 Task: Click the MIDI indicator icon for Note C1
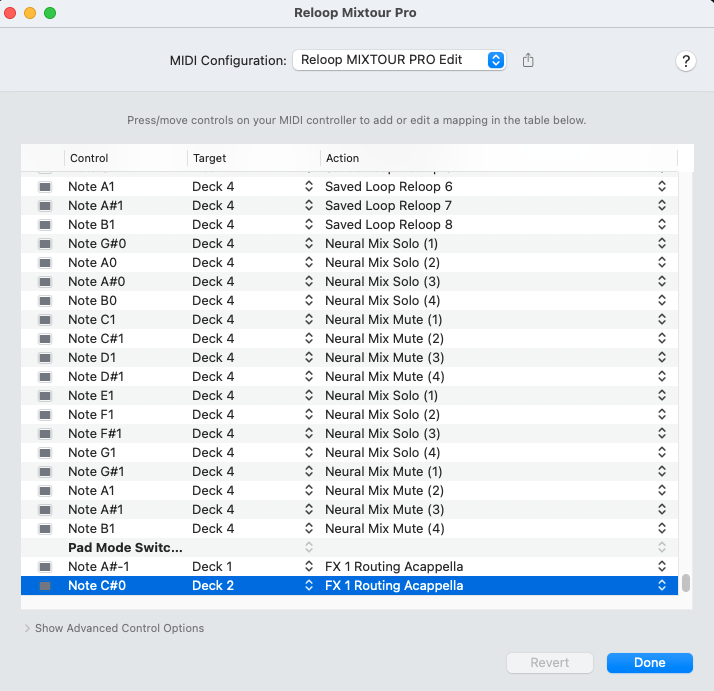click(45, 320)
